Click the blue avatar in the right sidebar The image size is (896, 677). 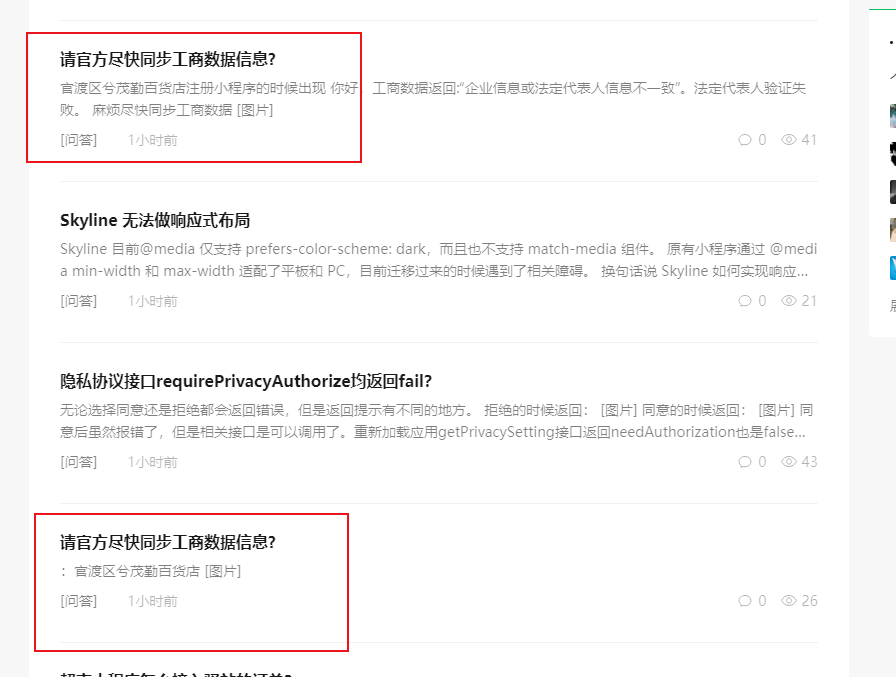(893, 268)
